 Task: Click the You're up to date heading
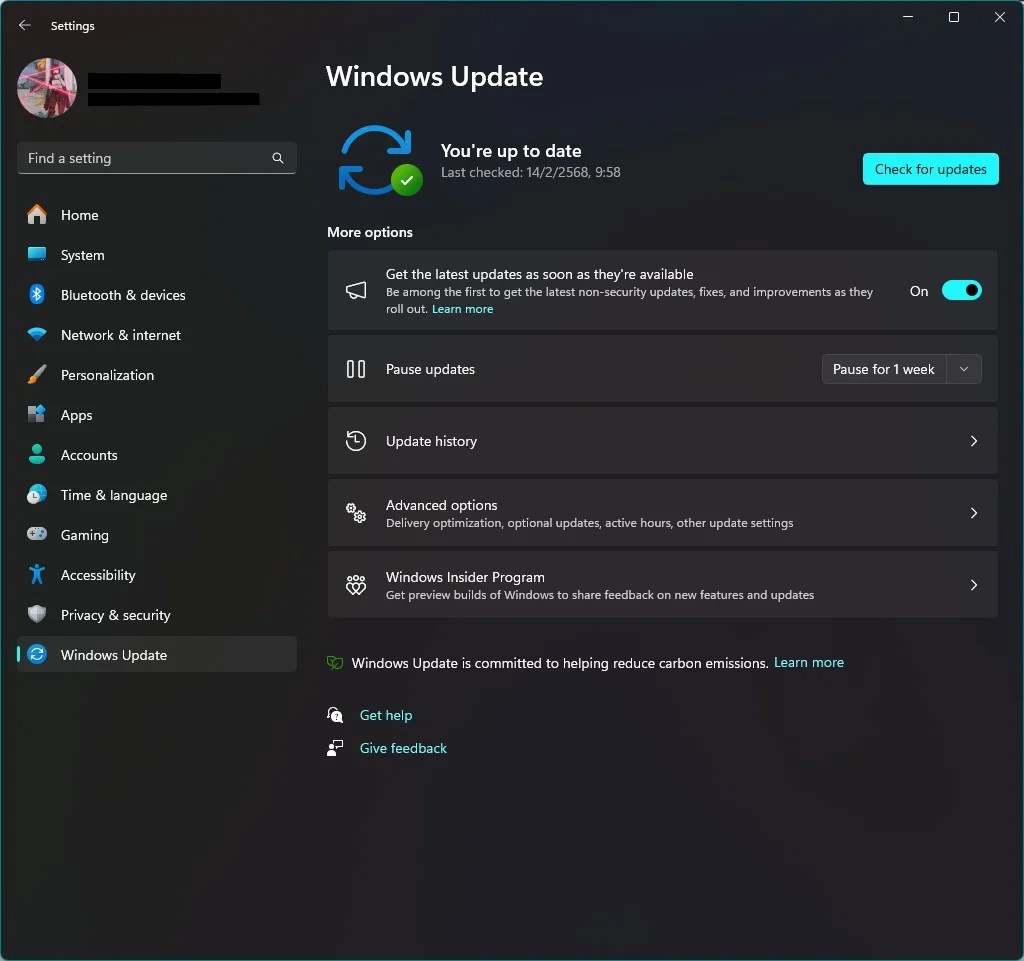[x=511, y=151]
